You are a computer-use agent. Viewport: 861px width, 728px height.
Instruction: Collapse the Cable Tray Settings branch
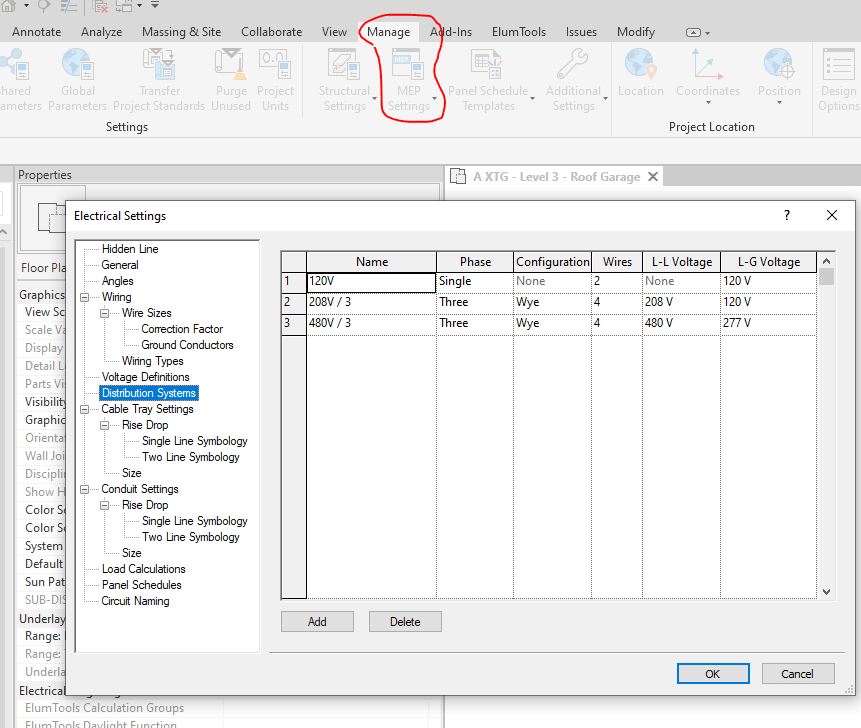pos(85,409)
